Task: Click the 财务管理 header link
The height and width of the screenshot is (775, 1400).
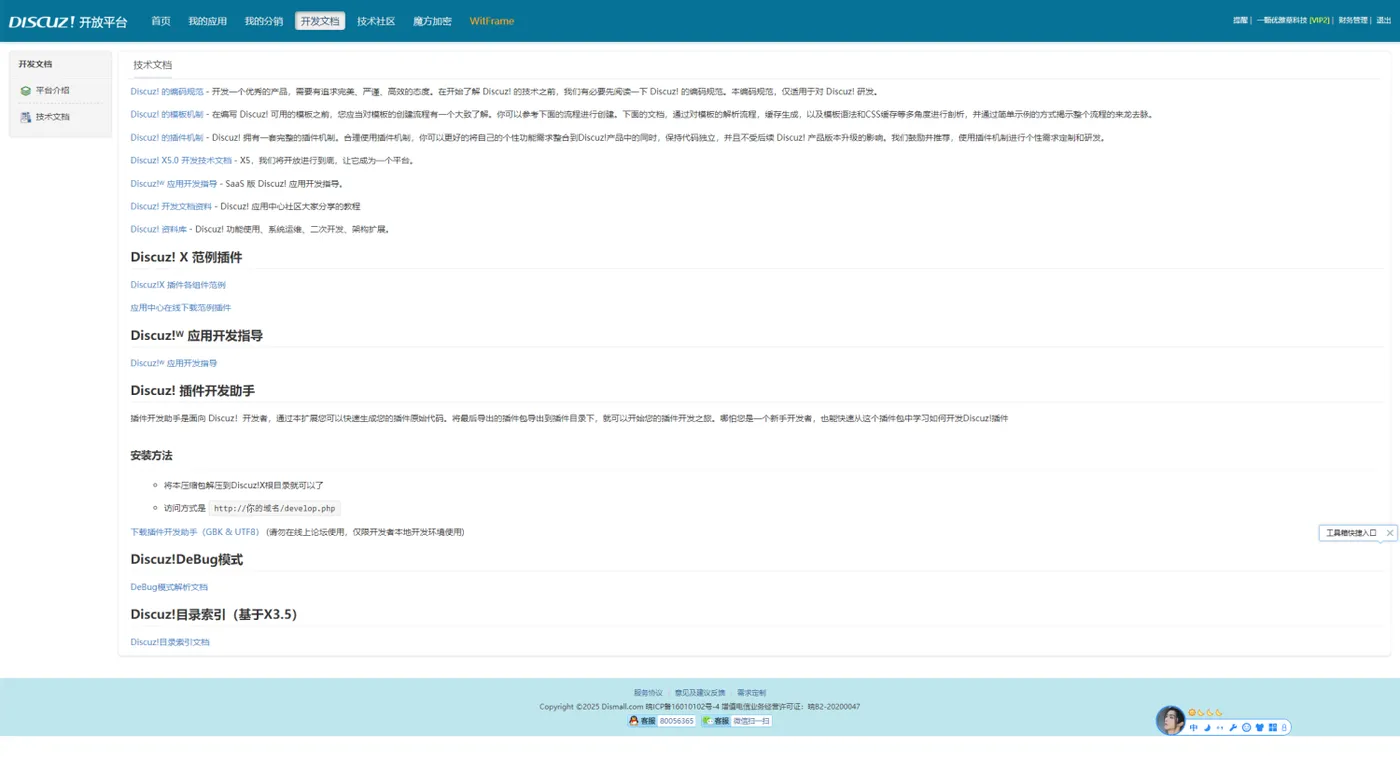Action: coord(1353,20)
